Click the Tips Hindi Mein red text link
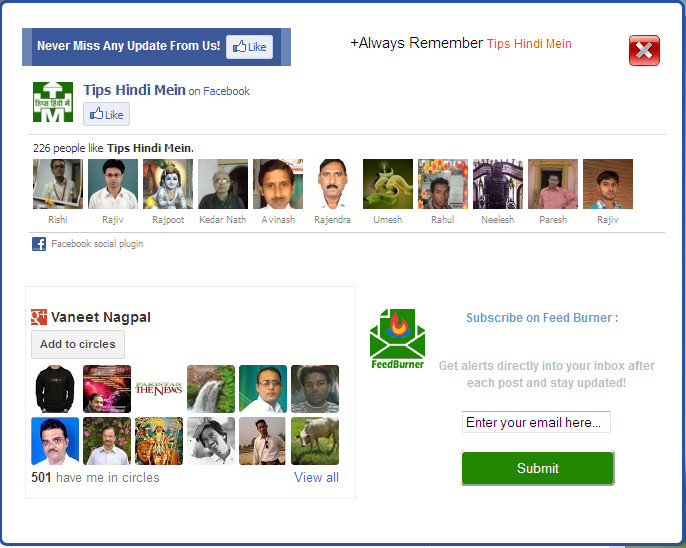The height and width of the screenshot is (548, 686). 529,44
